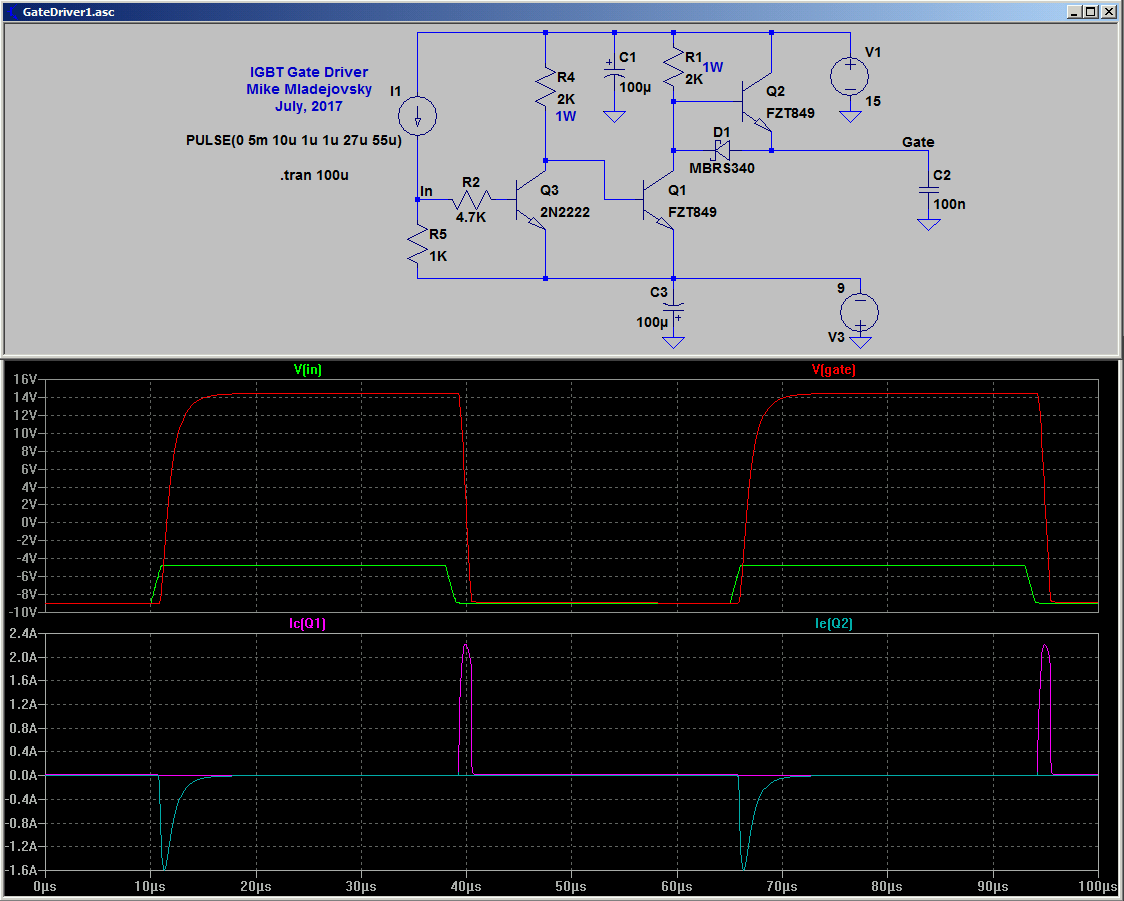Click the I1 current source symbol
The image size is (1124, 901).
417,115
